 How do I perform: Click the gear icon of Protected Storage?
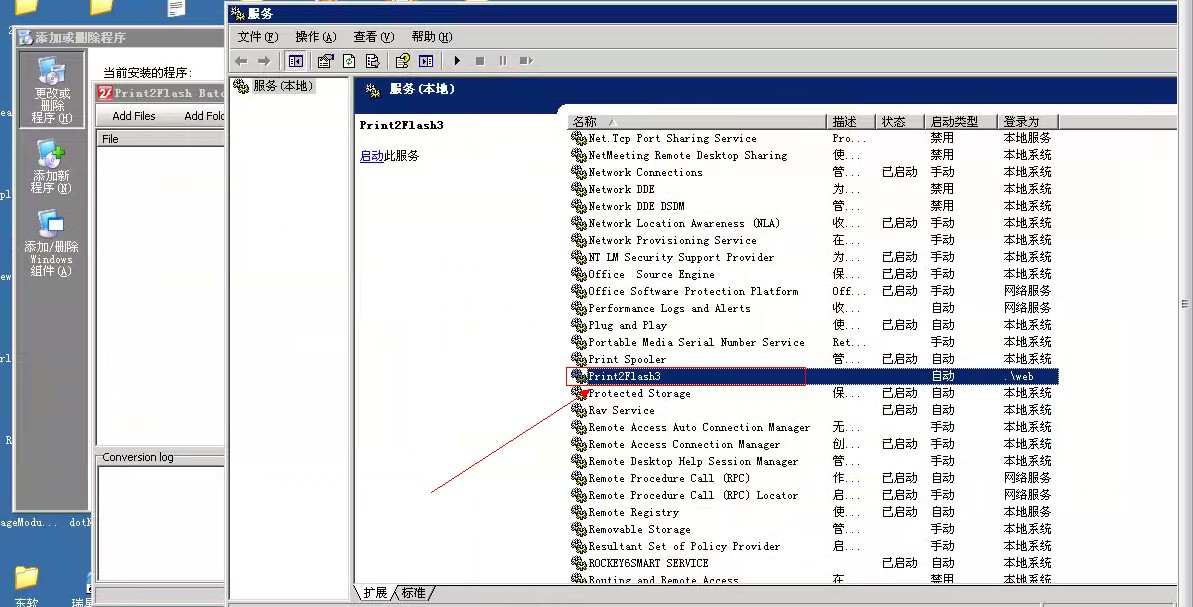point(579,393)
